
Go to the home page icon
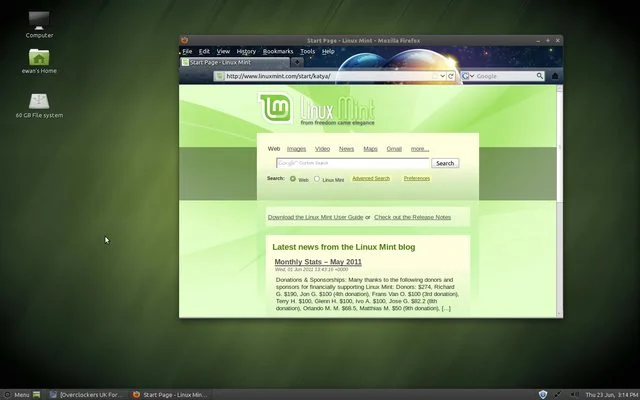[555, 76]
